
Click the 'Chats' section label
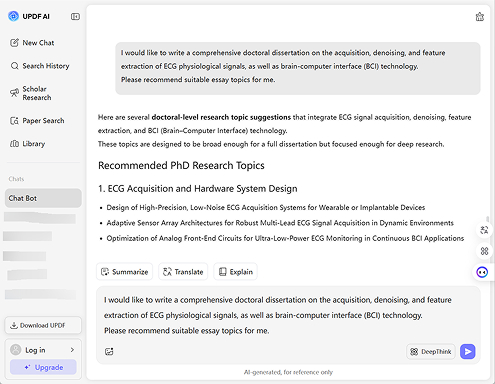coord(16,179)
